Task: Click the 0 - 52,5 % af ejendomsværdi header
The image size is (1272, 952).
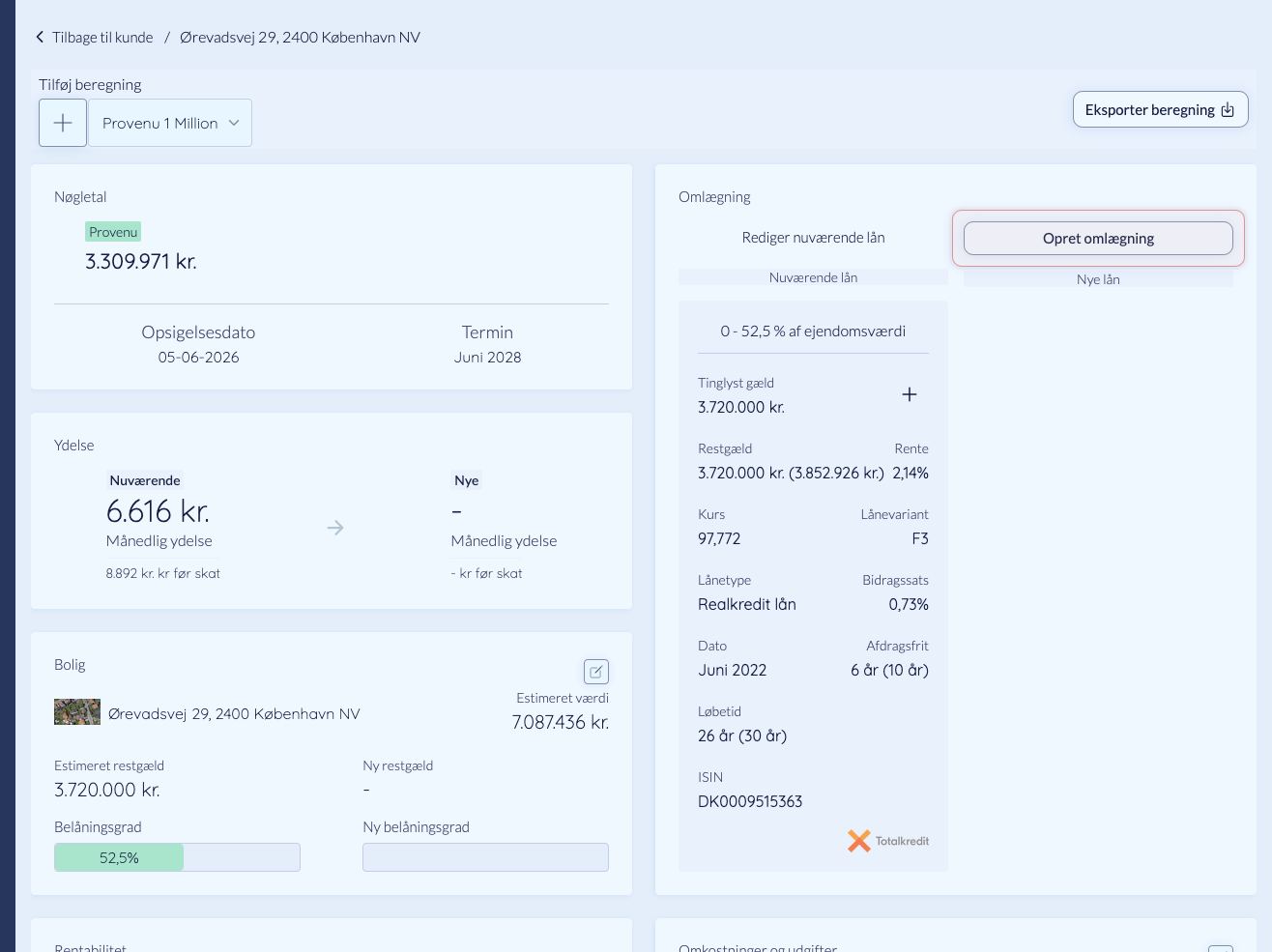Action: (x=813, y=331)
